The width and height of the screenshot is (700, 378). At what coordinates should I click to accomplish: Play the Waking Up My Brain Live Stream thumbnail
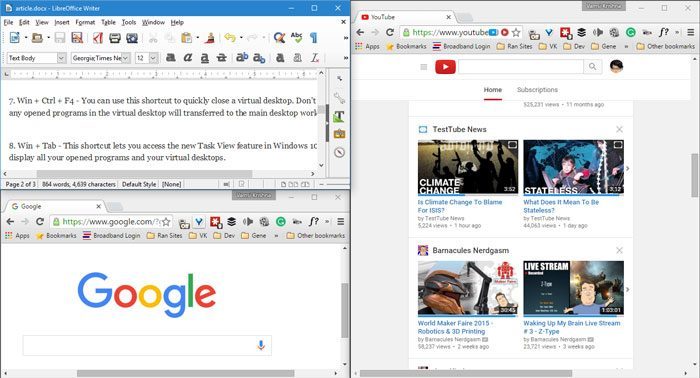coord(573,288)
